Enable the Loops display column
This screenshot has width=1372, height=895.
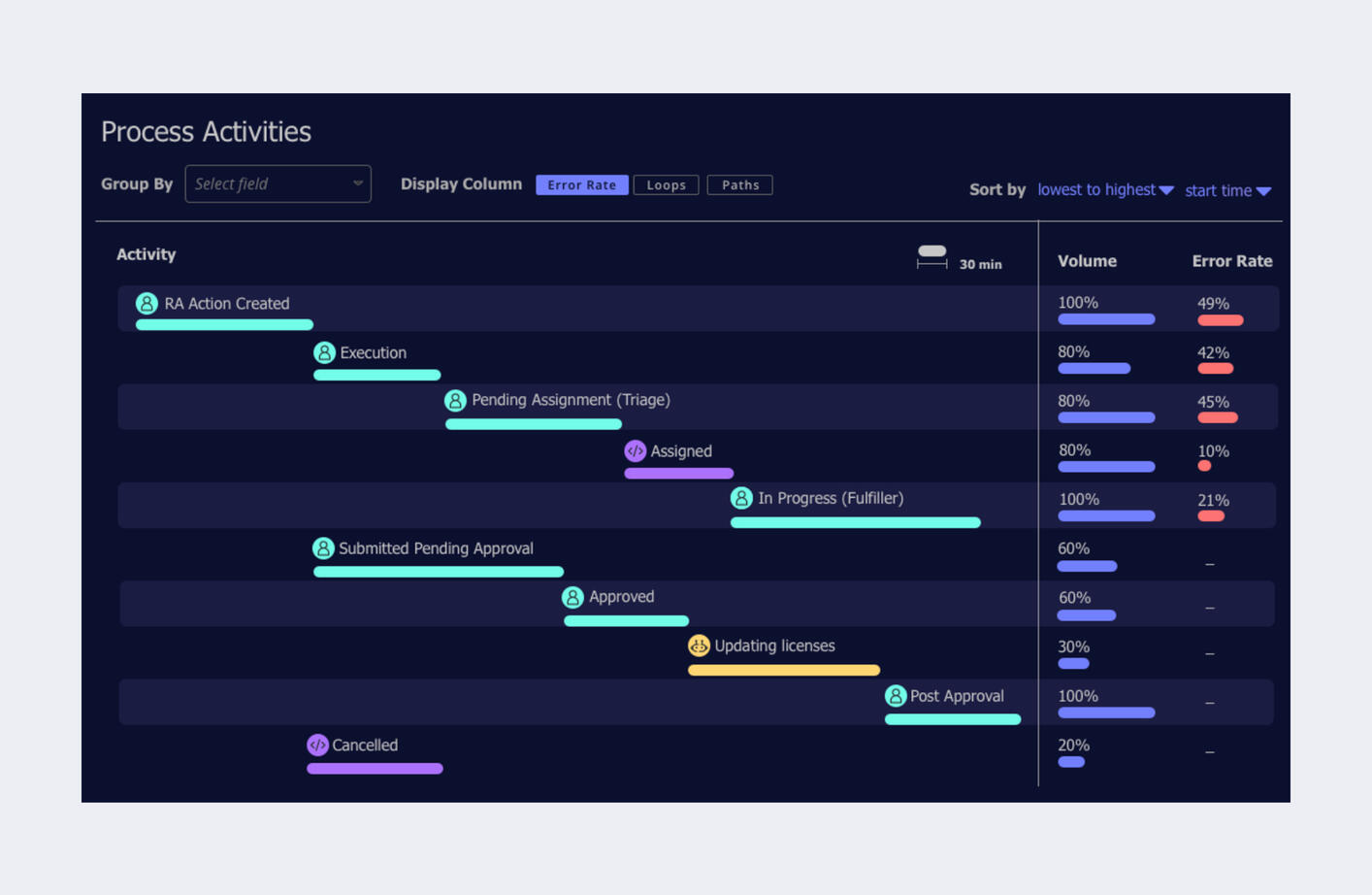[666, 184]
